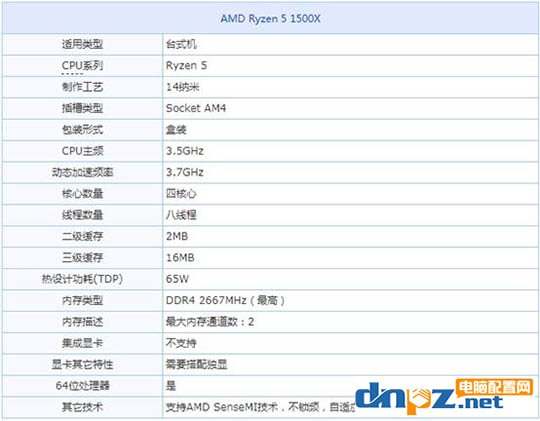This screenshot has width=540, height=421.
Task: Click the 14纳米 value
Action: tap(183, 87)
